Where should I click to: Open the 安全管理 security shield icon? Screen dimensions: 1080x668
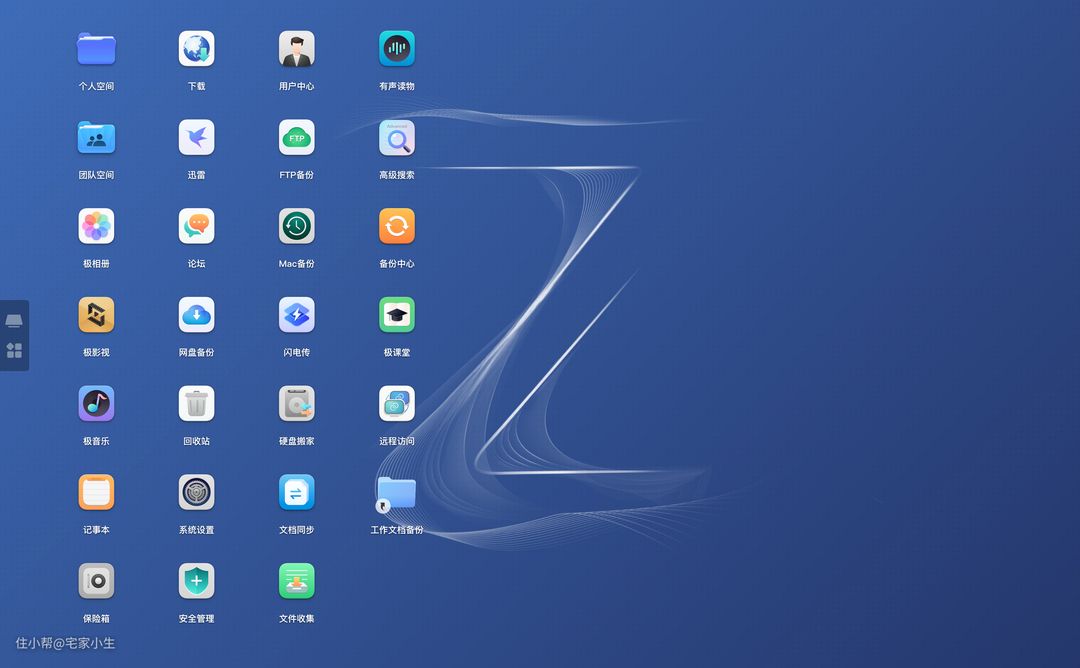click(196, 581)
